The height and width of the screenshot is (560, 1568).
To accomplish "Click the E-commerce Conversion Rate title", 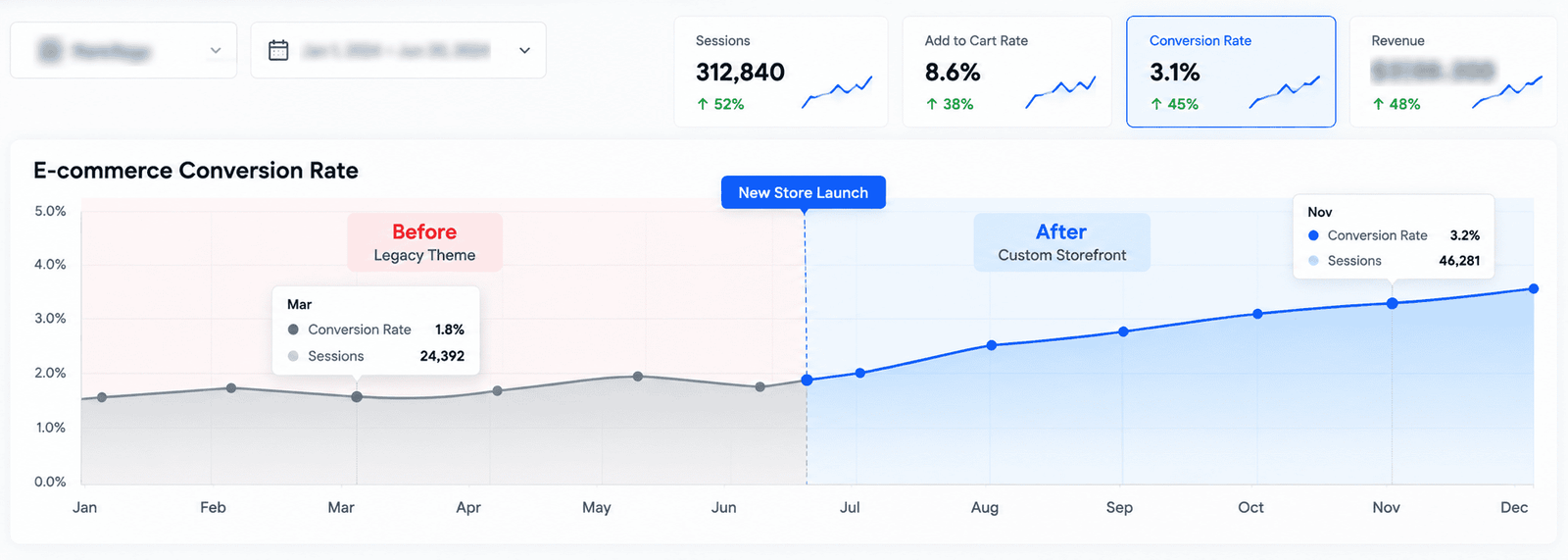I will click(196, 171).
